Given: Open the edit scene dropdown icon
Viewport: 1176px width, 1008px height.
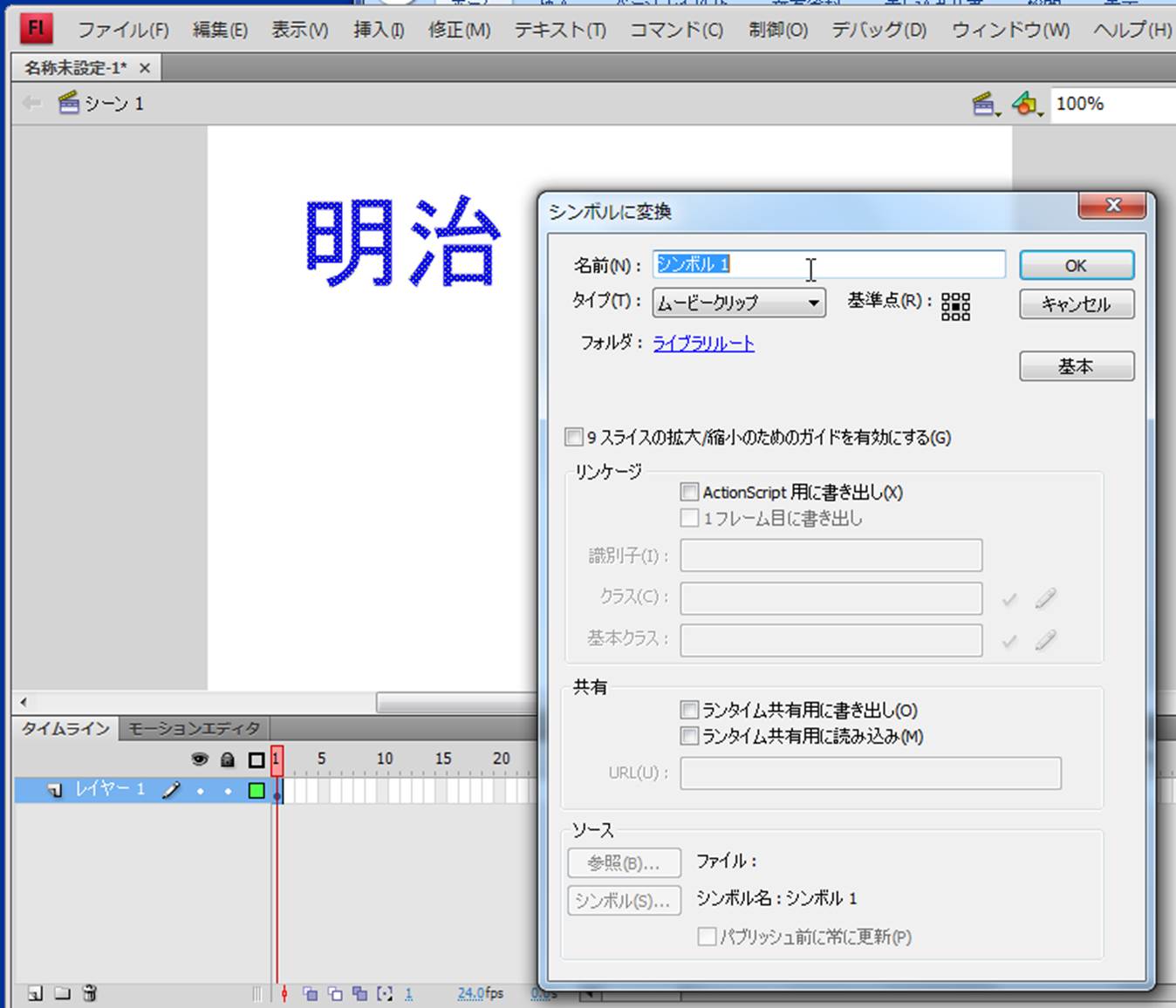Looking at the screenshot, I should click(985, 105).
